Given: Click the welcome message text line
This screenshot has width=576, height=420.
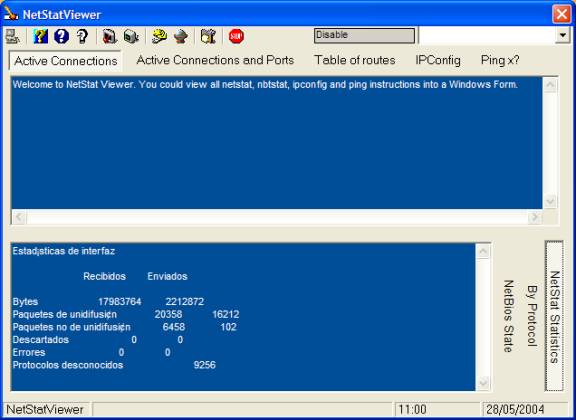Looking at the screenshot, I should (265, 85).
